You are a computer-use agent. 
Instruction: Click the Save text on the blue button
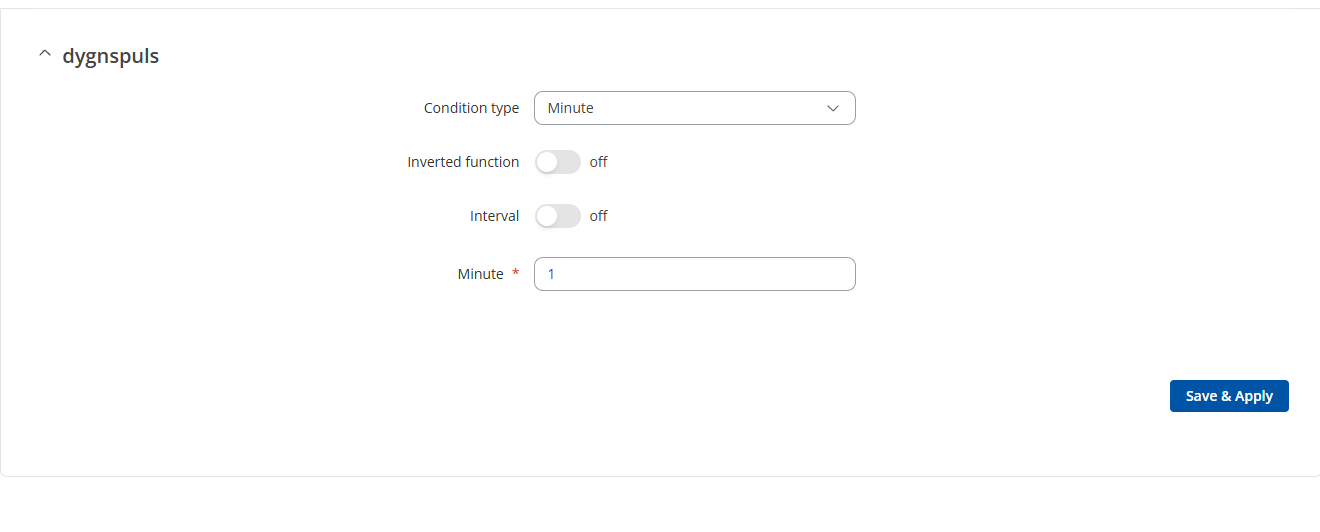coord(1201,396)
